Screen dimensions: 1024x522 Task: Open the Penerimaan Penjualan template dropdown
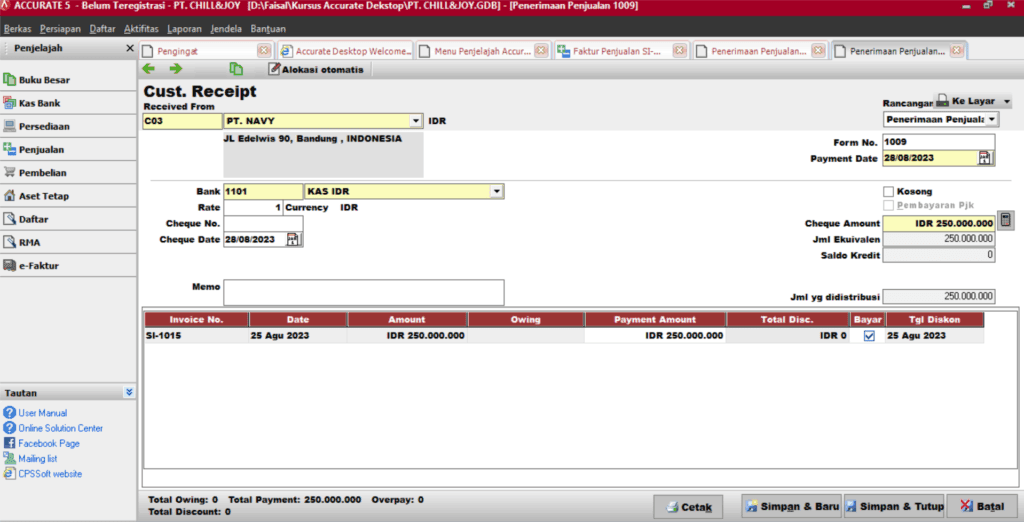(991, 119)
